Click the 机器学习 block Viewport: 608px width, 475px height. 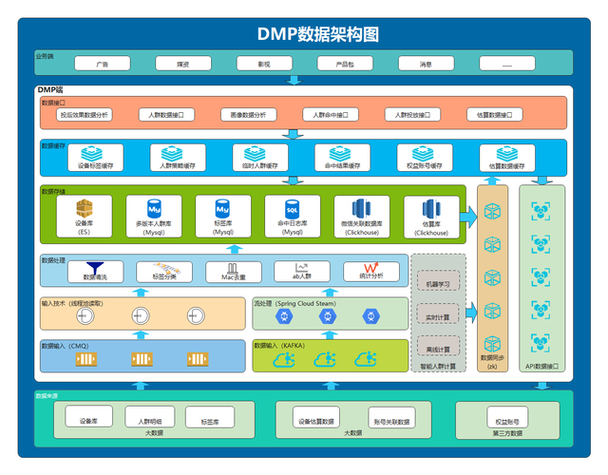[x=436, y=284]
